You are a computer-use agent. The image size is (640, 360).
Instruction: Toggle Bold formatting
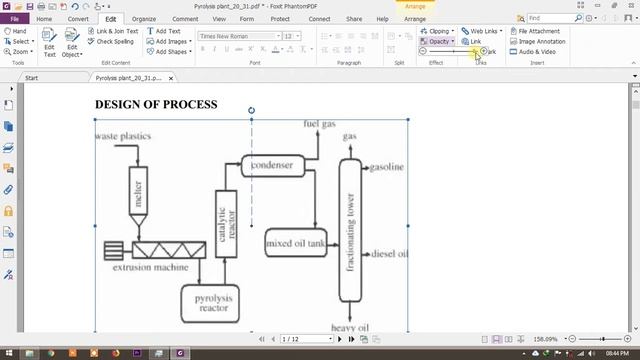point(202,49)
